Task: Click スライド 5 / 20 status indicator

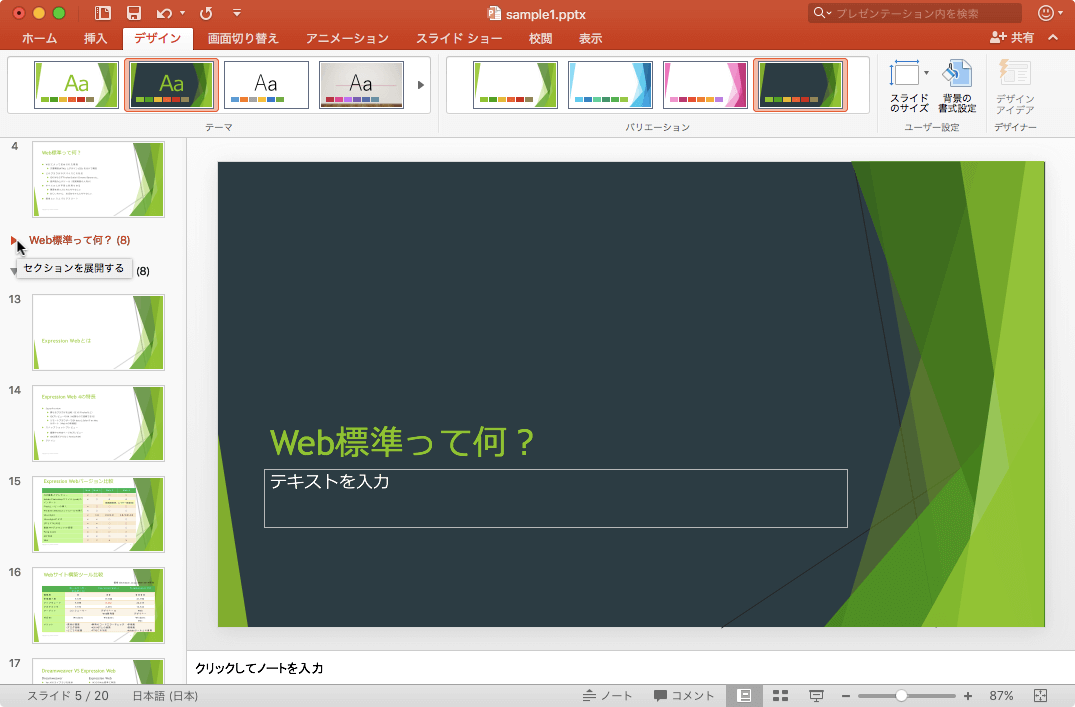Action: click(68, 695)
